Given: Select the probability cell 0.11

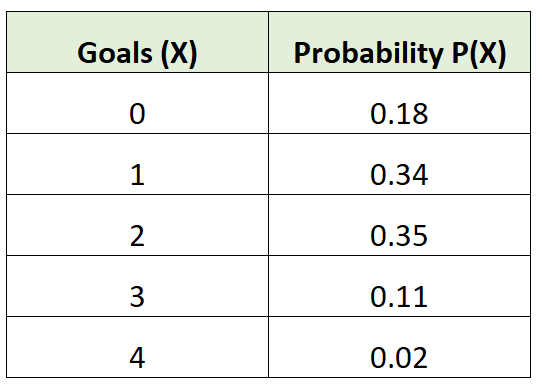Looking at the screenshot, I should (x=399, y=286).
